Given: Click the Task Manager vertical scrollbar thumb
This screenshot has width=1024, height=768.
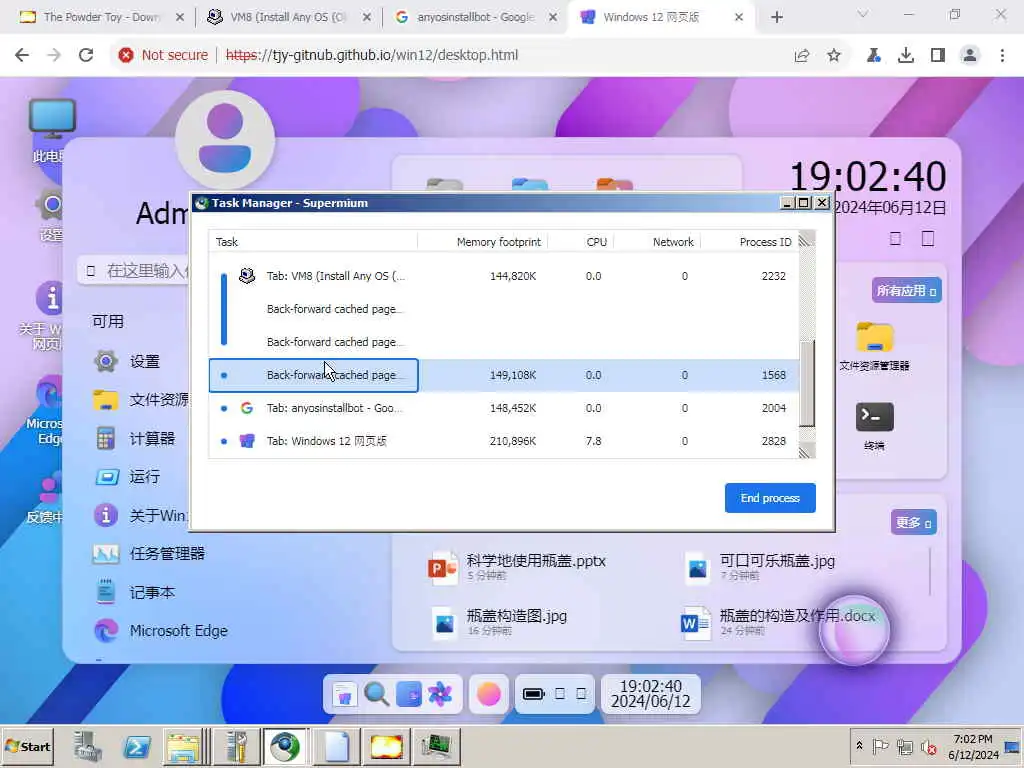Looking at the screenshot, I should (807, 383).
